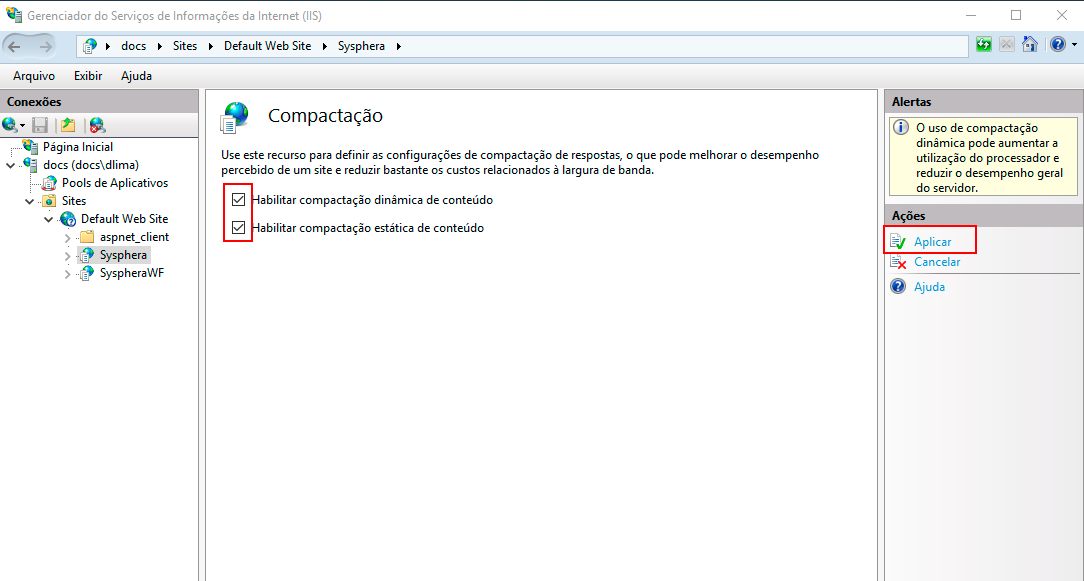Click the address bar root globe icon

[90, 46]
